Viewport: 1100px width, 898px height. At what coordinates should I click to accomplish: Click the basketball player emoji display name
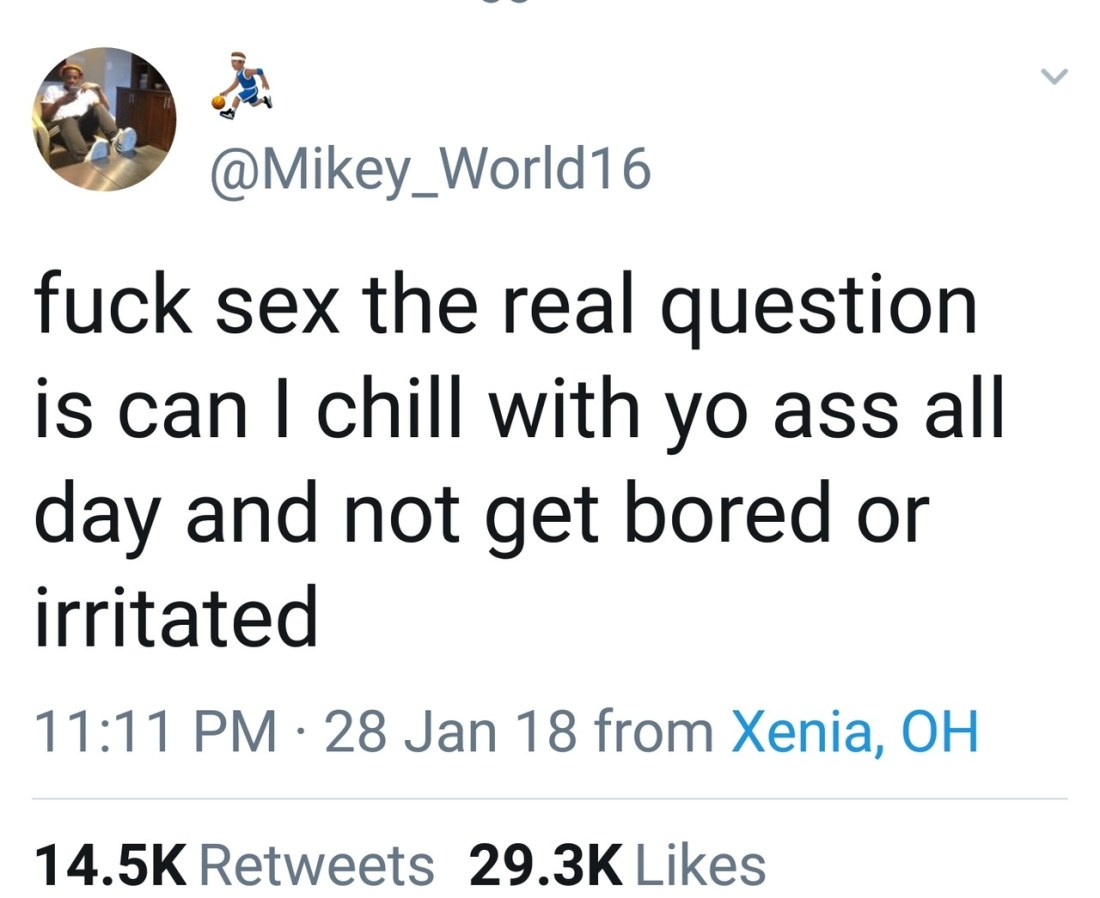coord(241,84)
